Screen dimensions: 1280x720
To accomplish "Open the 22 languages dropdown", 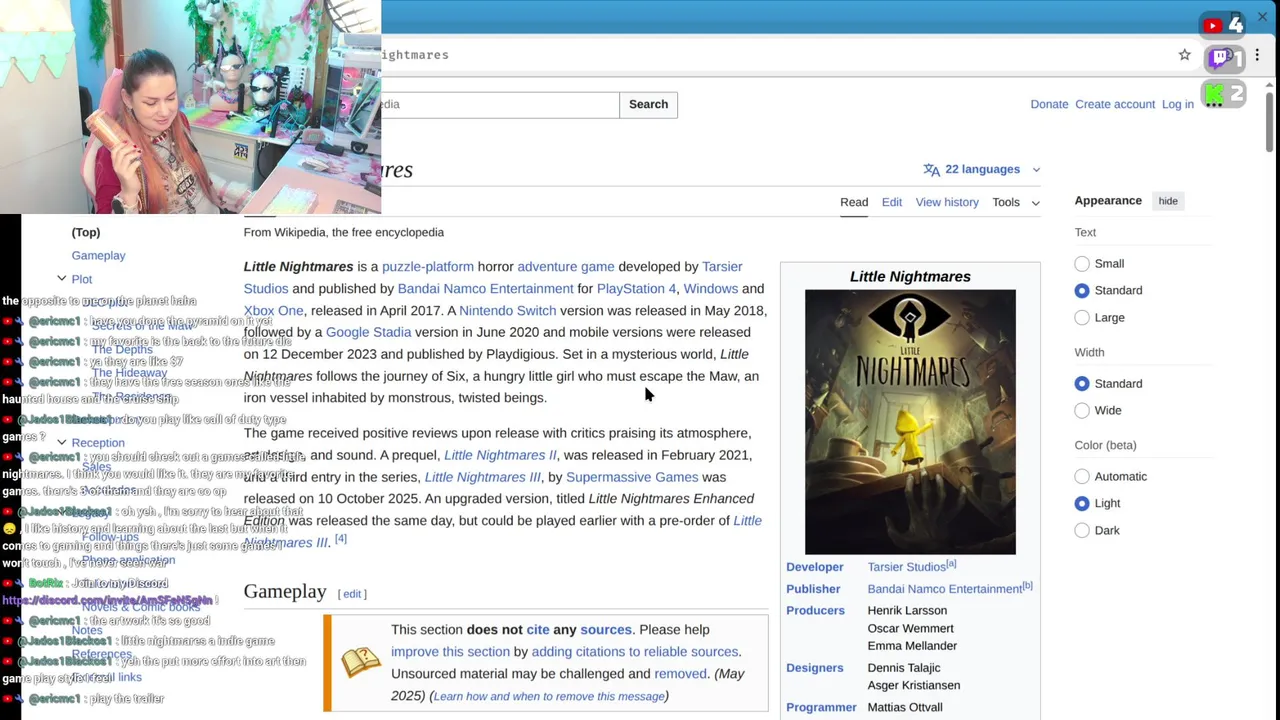I will pos(982,170).
